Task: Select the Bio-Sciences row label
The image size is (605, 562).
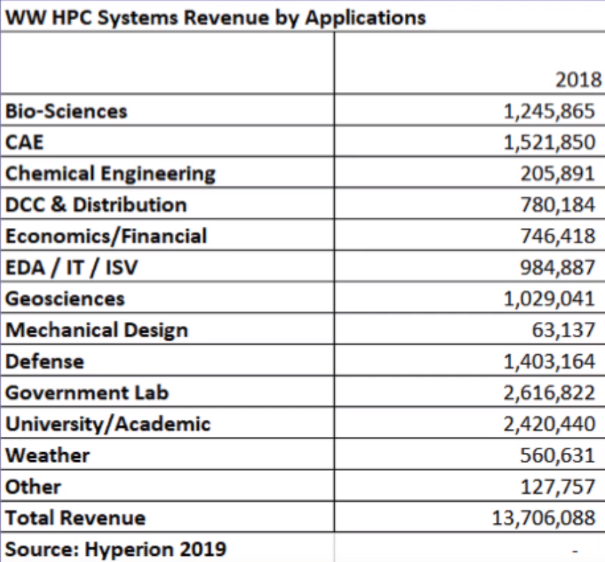Action: click(x=66, y=111)
